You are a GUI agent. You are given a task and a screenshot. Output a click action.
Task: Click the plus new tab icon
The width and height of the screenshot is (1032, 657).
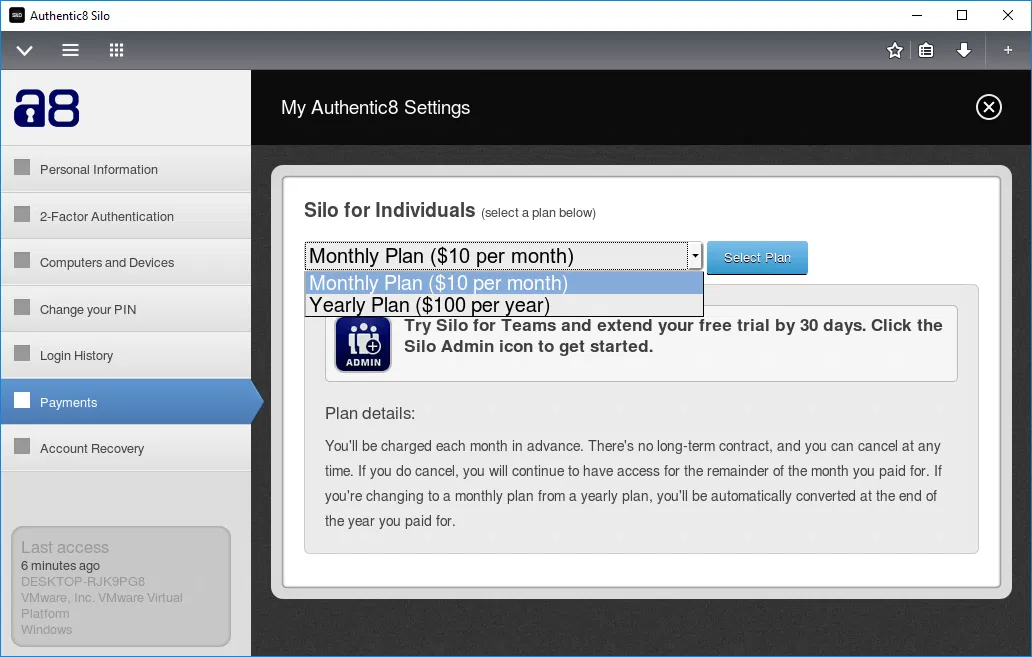pyautogui.click(x=1008, y=50)
